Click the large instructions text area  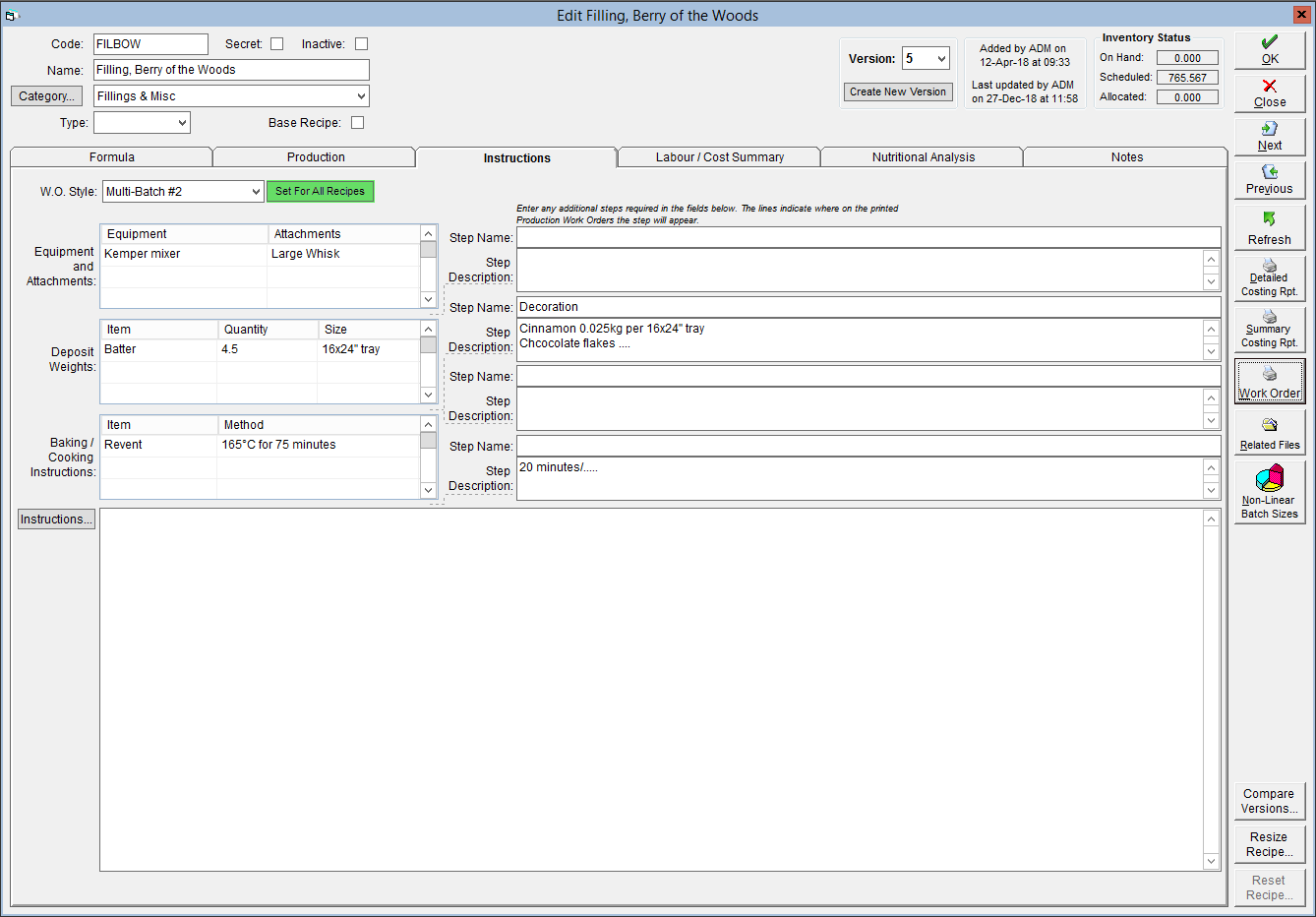tap(651, 690)
